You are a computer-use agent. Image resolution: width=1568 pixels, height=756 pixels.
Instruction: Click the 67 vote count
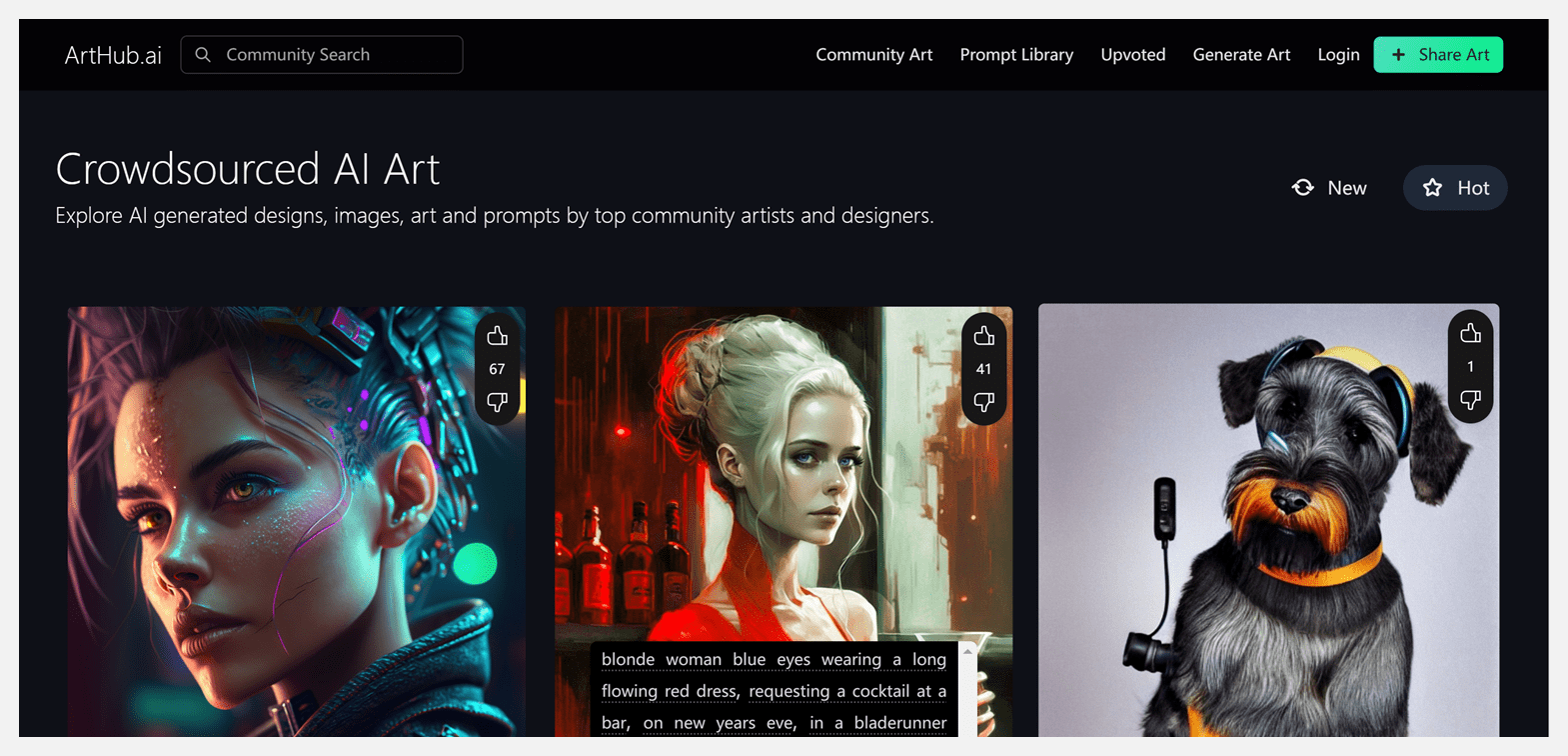[497, 369]
